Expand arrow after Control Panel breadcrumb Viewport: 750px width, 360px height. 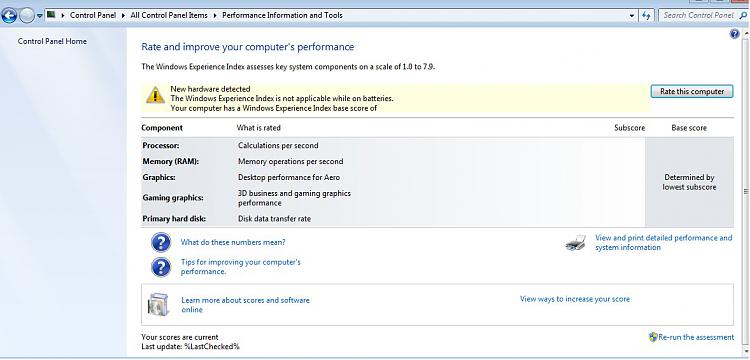click(123, 15)
